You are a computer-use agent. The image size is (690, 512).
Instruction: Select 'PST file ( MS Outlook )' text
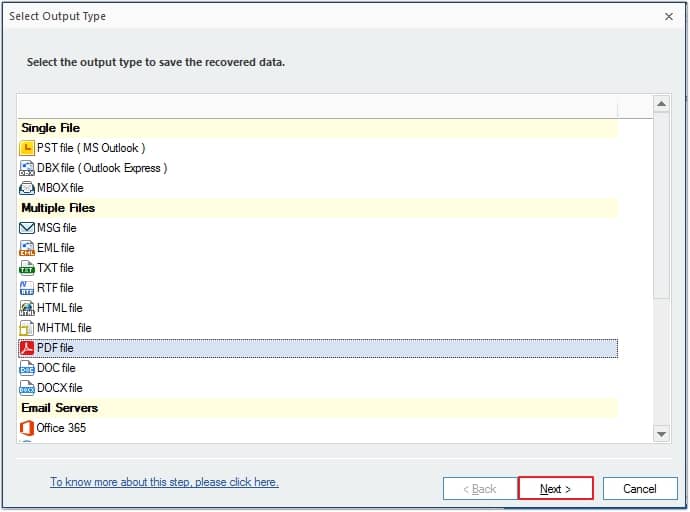point(91,148)
